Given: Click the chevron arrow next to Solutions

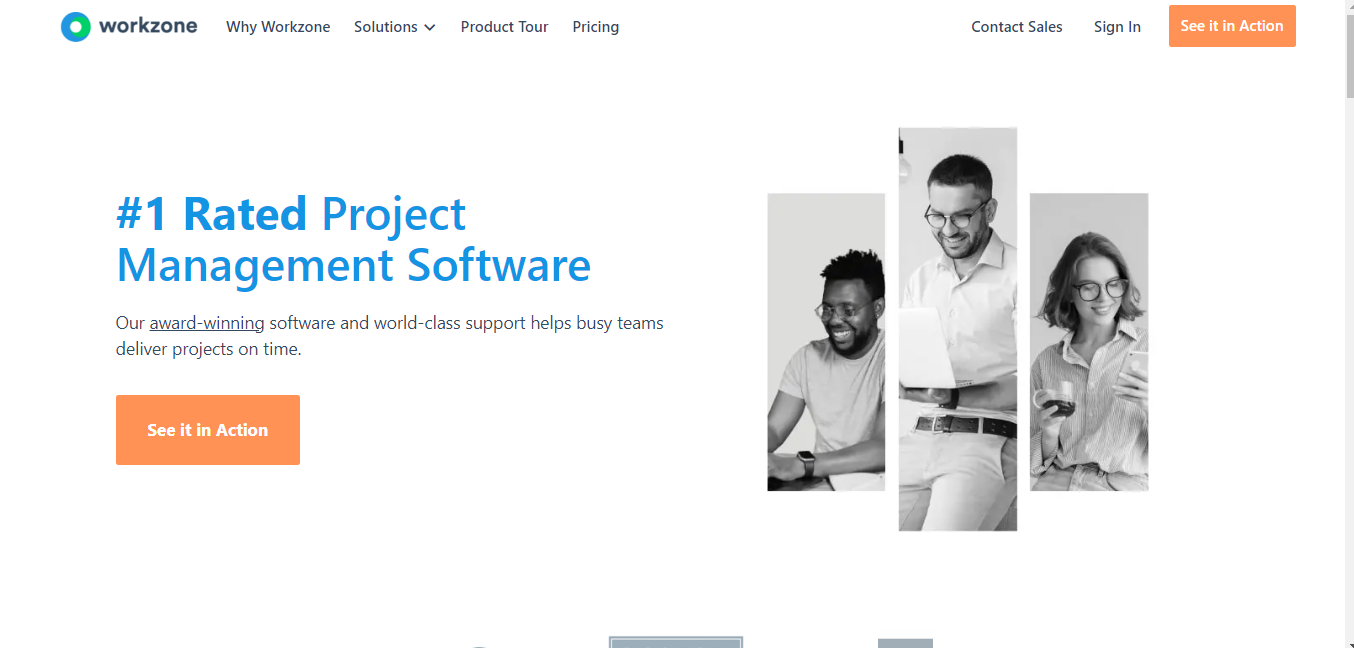Looking at the screenshot, I should tap(430, 28).
